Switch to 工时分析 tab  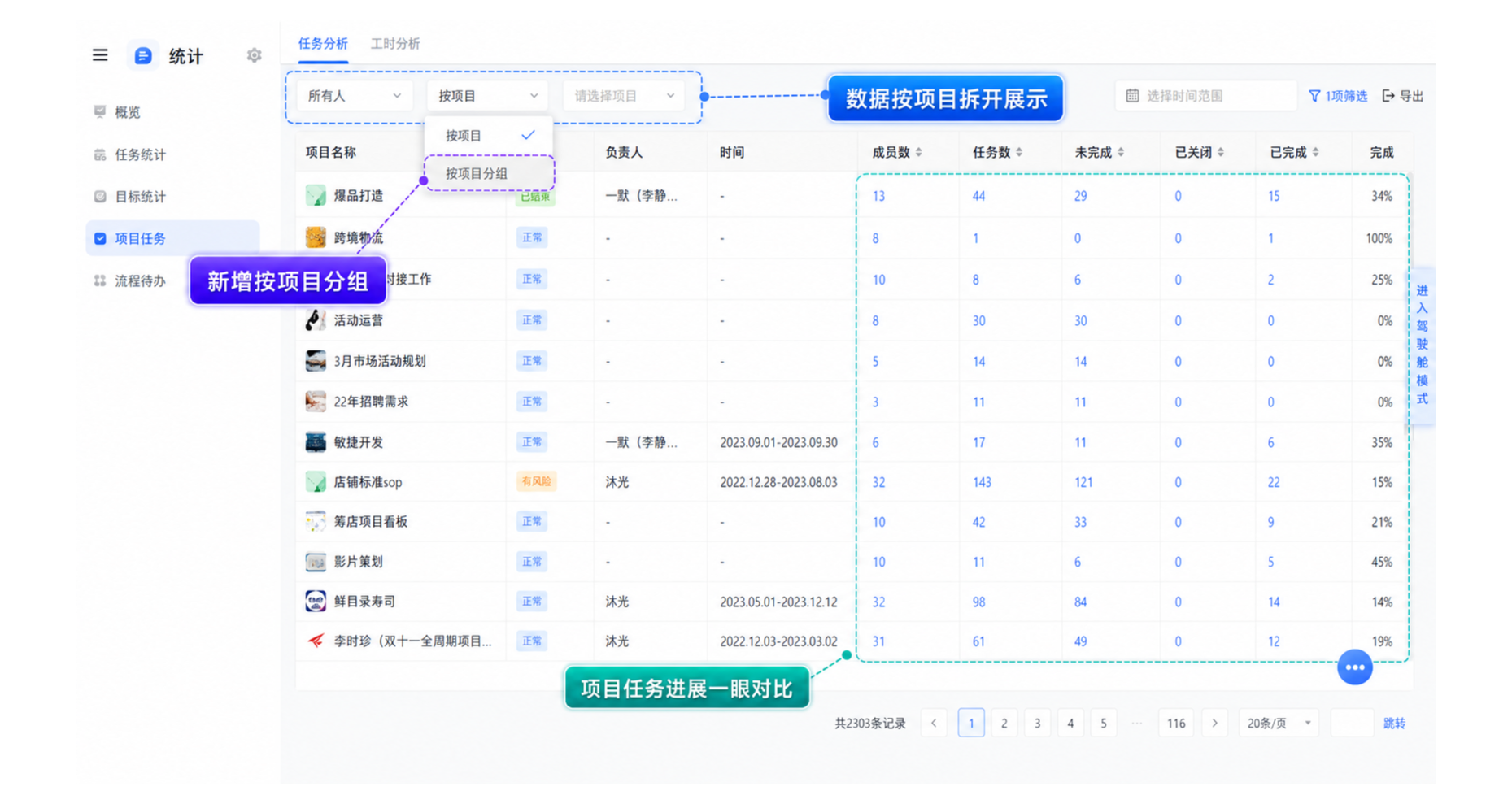click(x=395, y=44)
